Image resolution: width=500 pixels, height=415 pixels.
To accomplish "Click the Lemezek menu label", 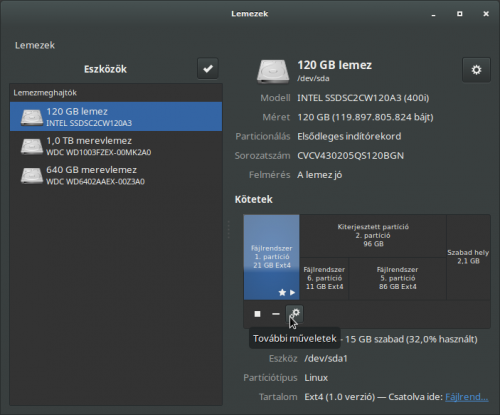I will 35,45.
